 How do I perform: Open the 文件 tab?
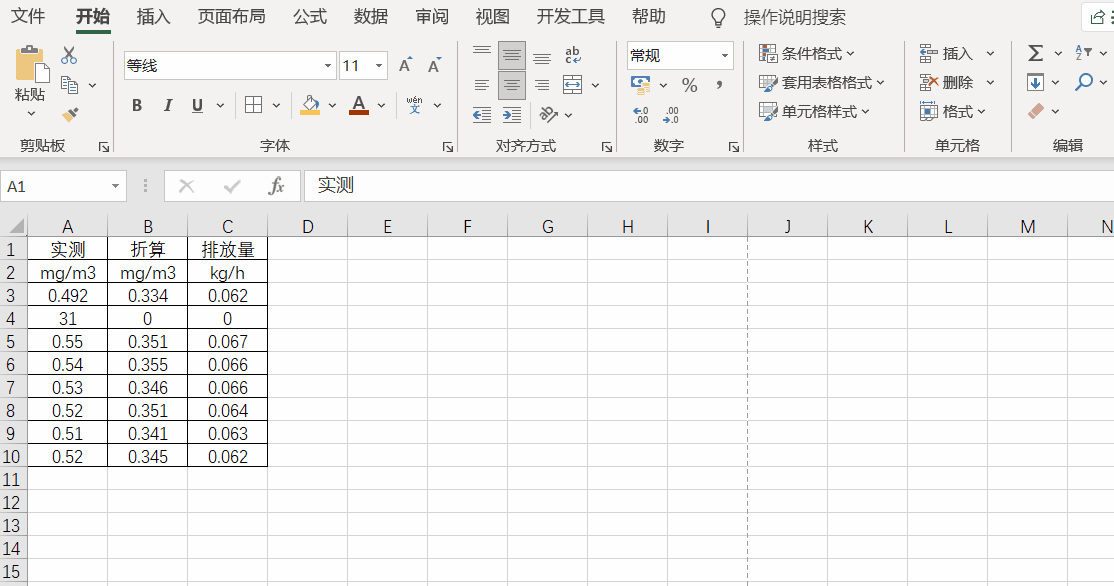(29, 16)
